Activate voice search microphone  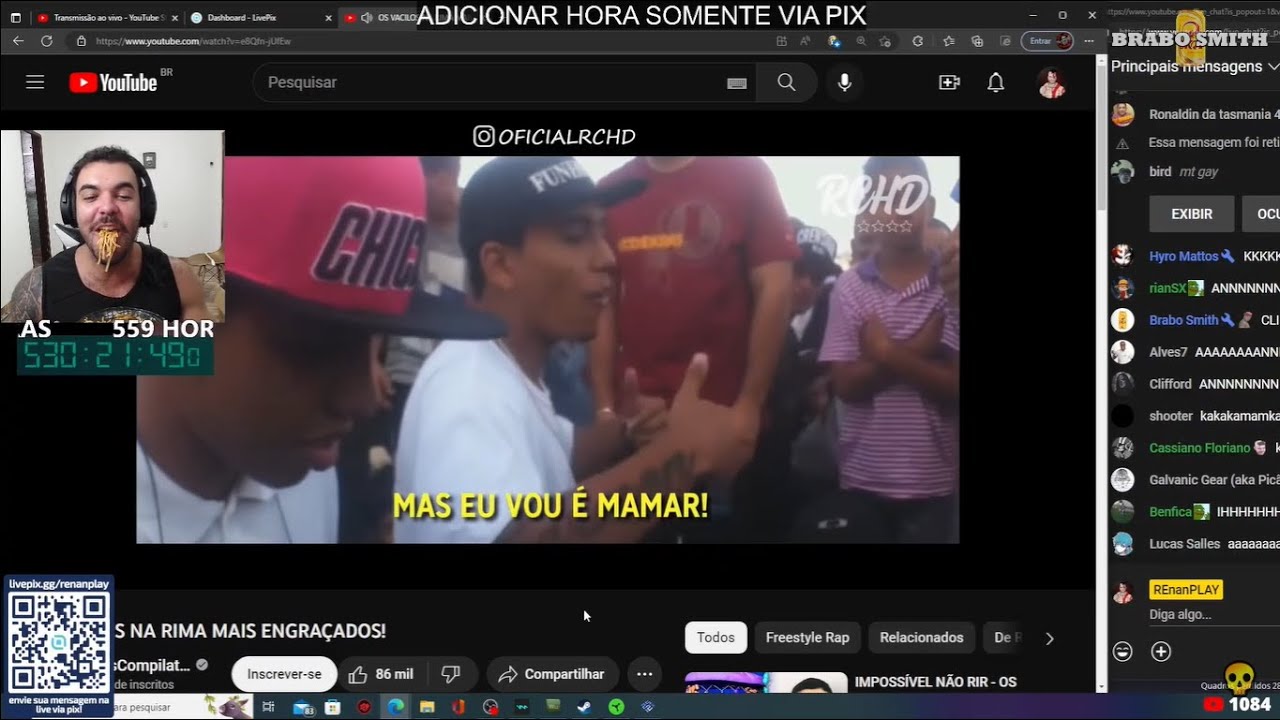[845, 82]
